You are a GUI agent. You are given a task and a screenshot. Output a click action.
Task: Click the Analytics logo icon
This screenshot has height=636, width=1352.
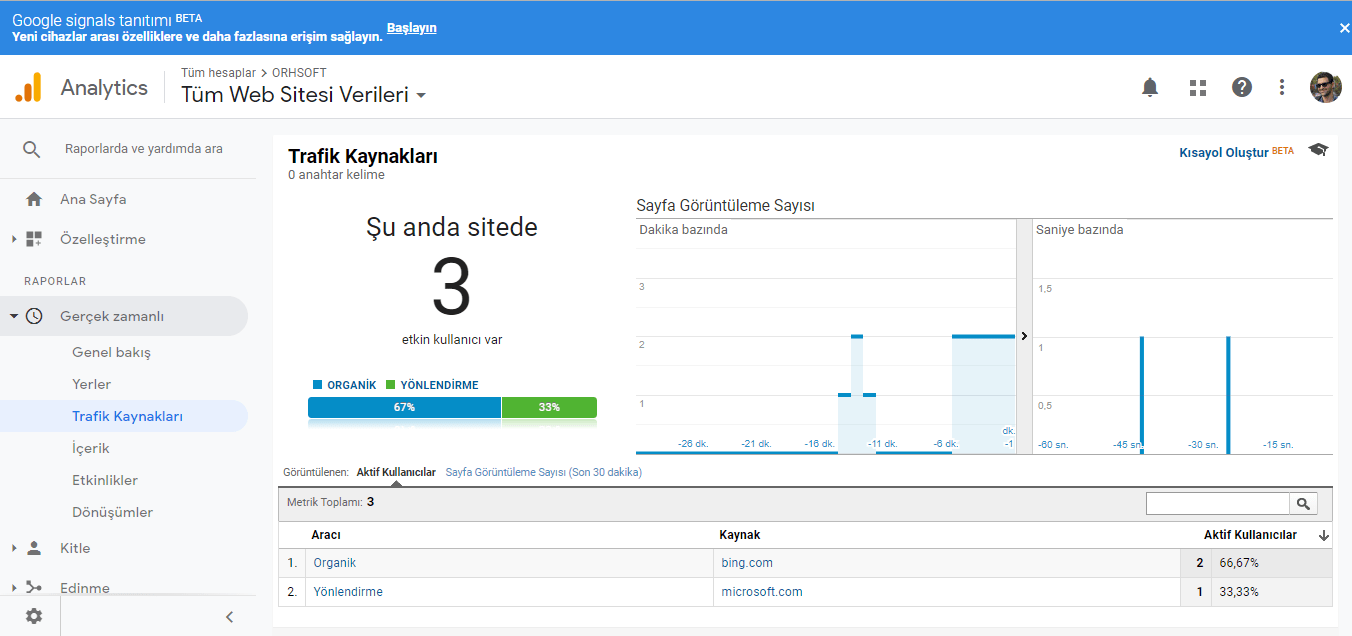(28, 87)
